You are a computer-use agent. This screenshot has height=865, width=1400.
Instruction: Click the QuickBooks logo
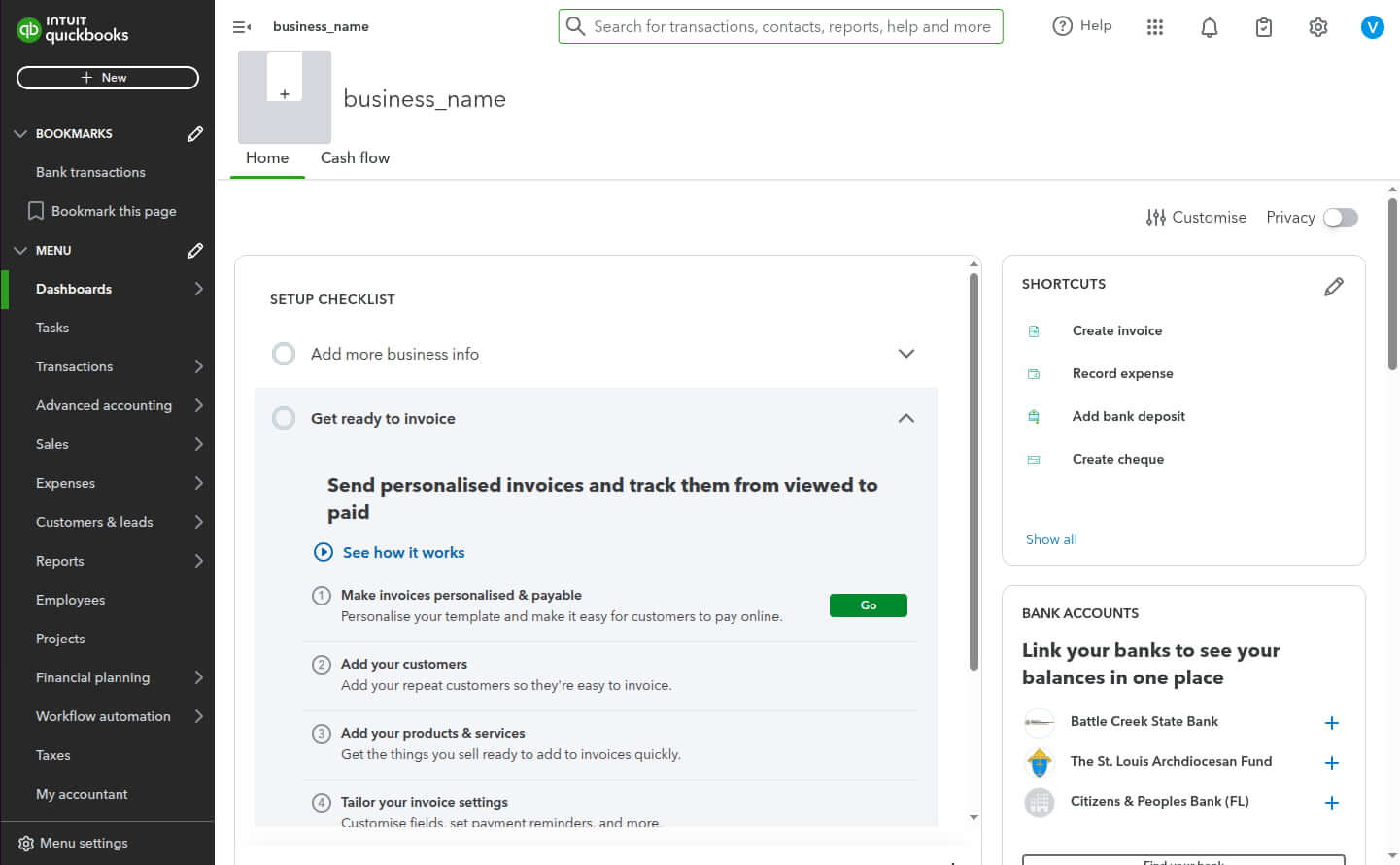(x=73, y=29)
